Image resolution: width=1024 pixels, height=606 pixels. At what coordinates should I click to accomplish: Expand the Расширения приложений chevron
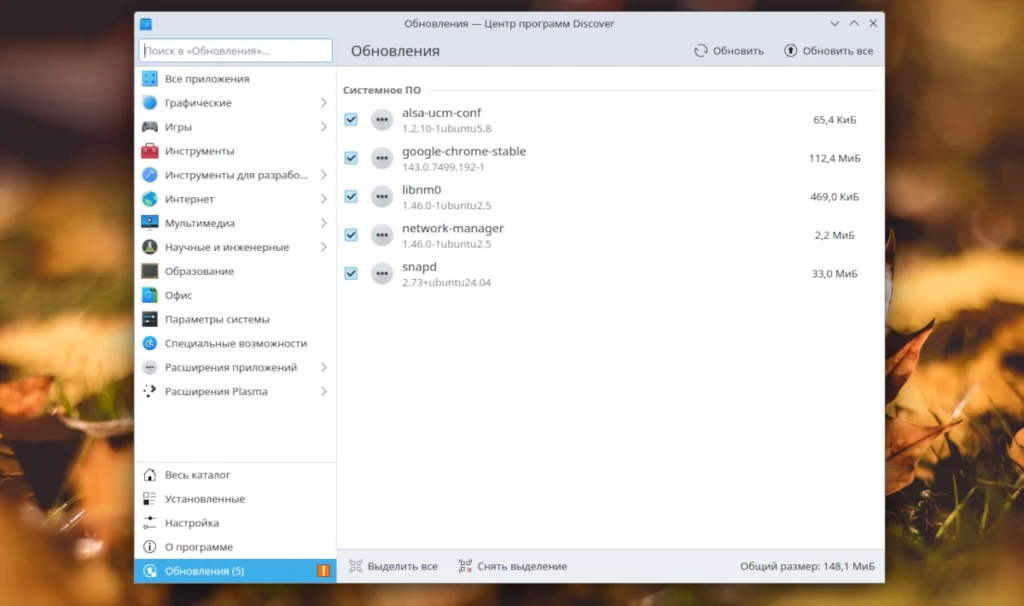[x=323, y=367]
